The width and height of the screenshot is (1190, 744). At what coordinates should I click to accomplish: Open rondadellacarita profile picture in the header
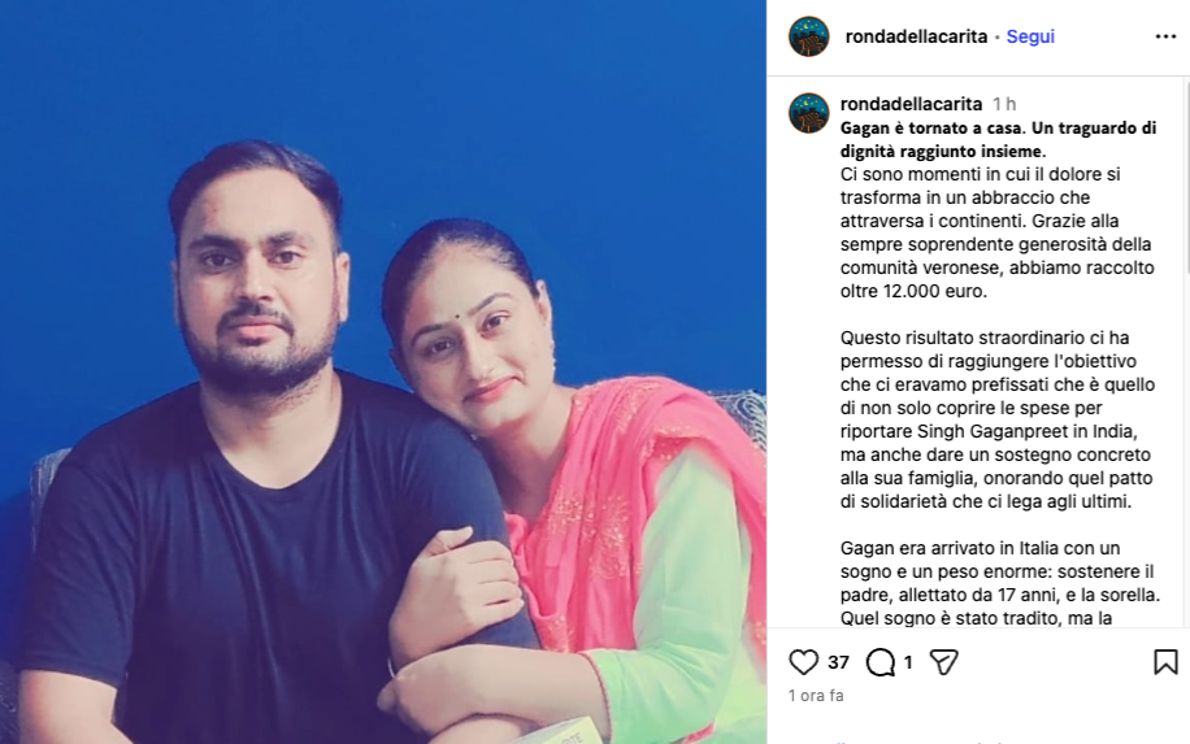pyautogui.click(x=808, y=36)
